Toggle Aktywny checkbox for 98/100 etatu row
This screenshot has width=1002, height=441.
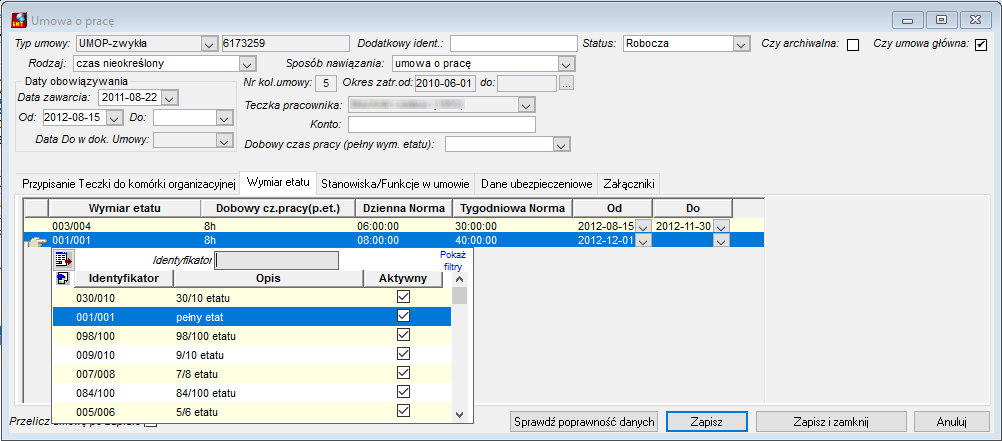[403, 335]
